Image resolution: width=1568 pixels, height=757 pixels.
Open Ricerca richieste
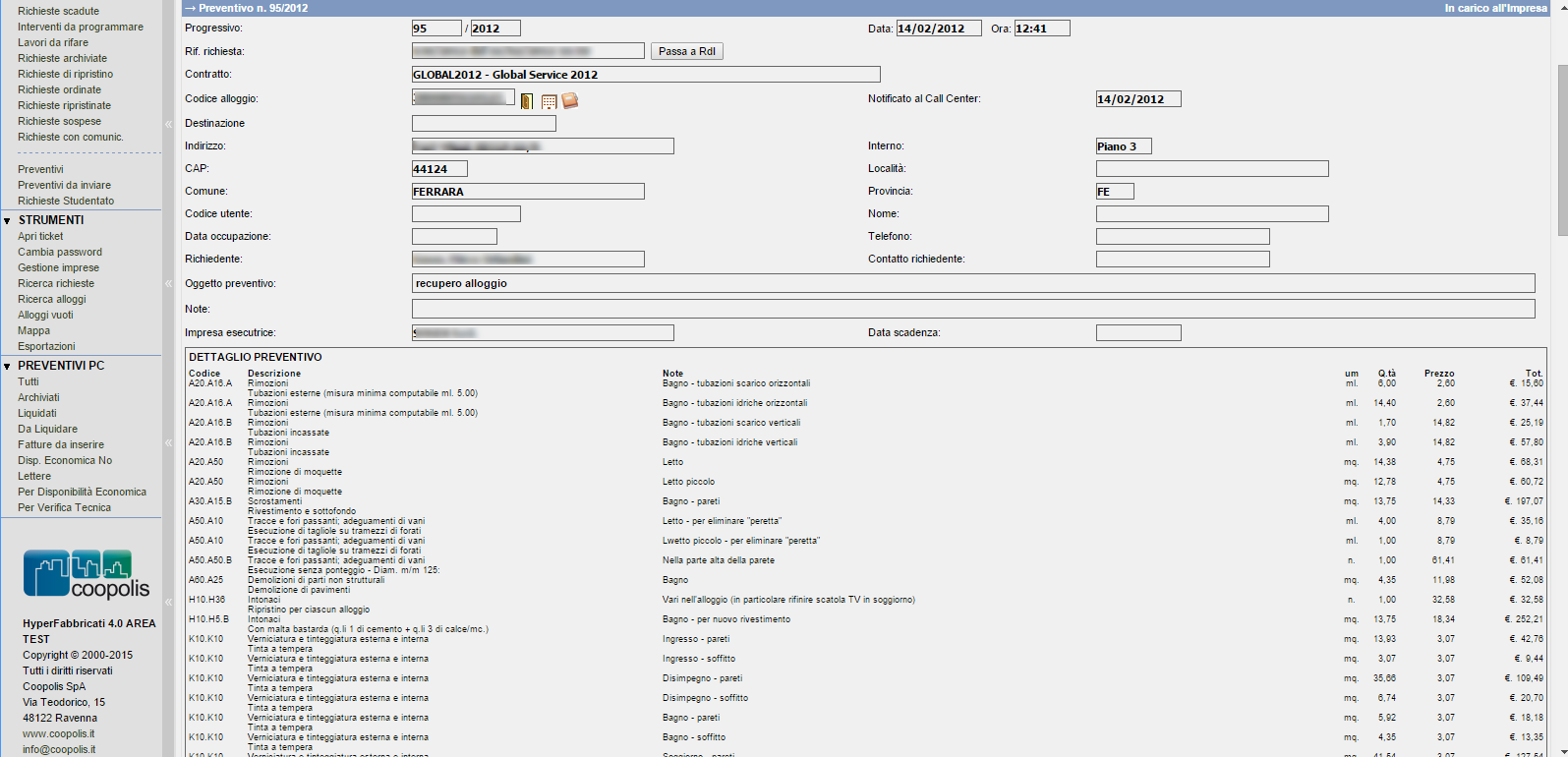pyautogui.click(x=56, y=283)
